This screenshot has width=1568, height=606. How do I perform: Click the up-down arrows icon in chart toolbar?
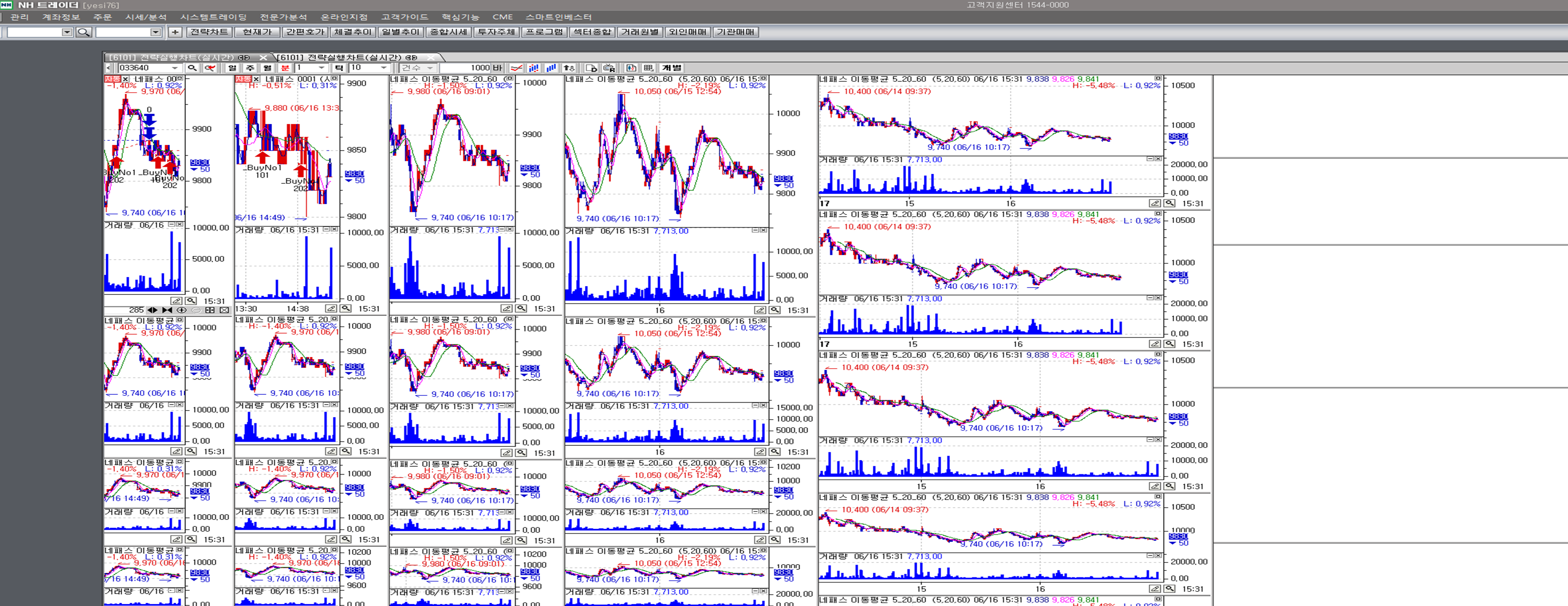point(569,67)
